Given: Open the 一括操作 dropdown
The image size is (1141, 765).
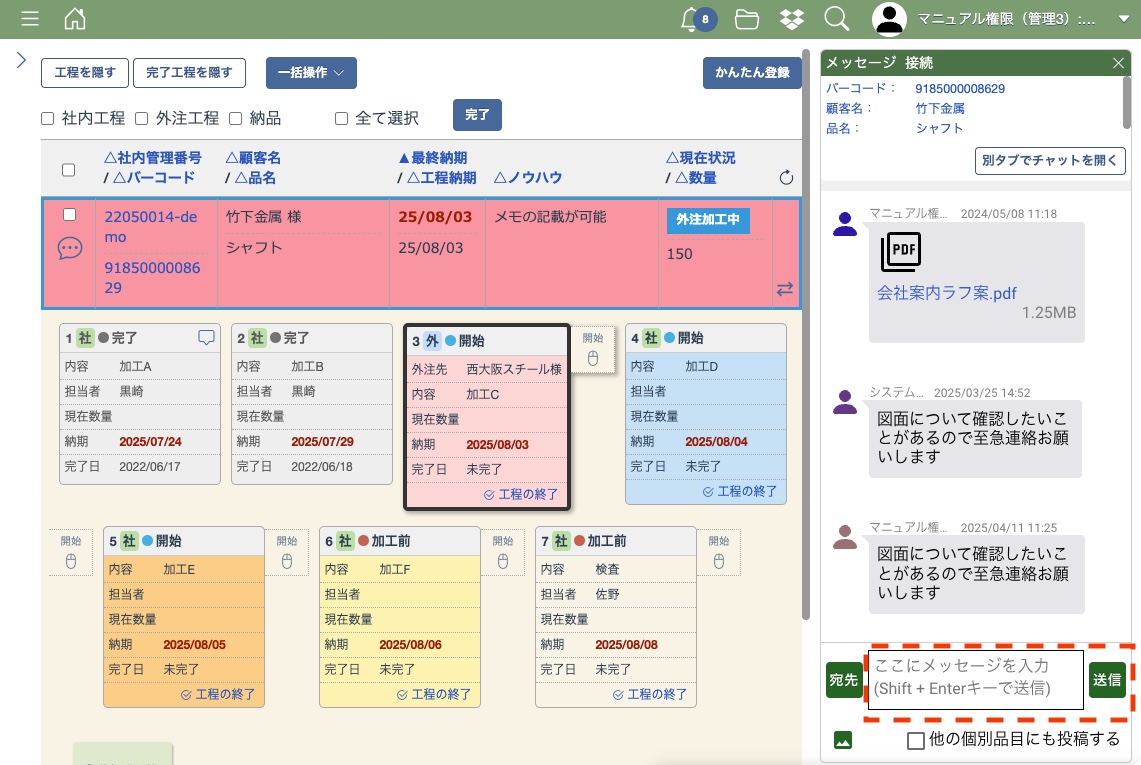Looking at the screenshot, I should pyautogui.click(x=311, y=73).
